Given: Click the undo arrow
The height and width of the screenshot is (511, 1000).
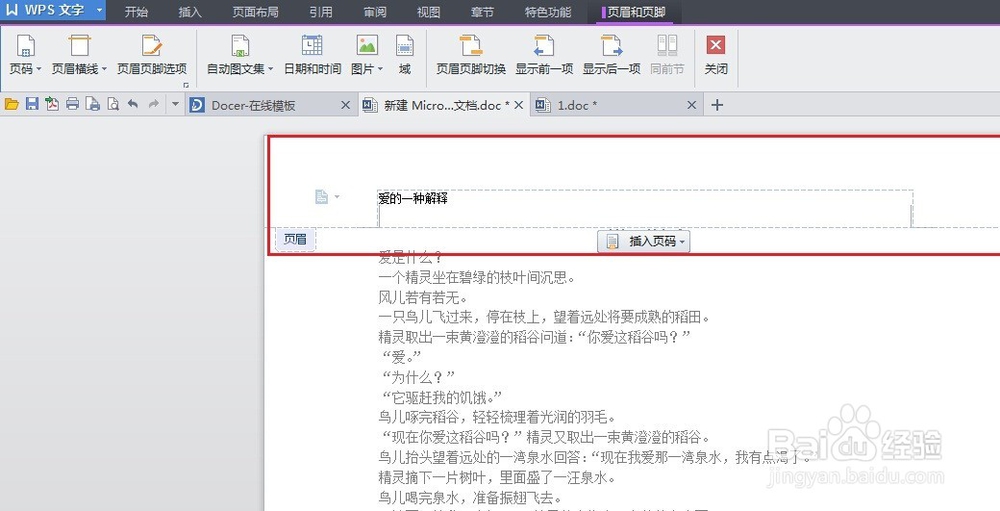Looking at the screenshot, I should point(133,104).
